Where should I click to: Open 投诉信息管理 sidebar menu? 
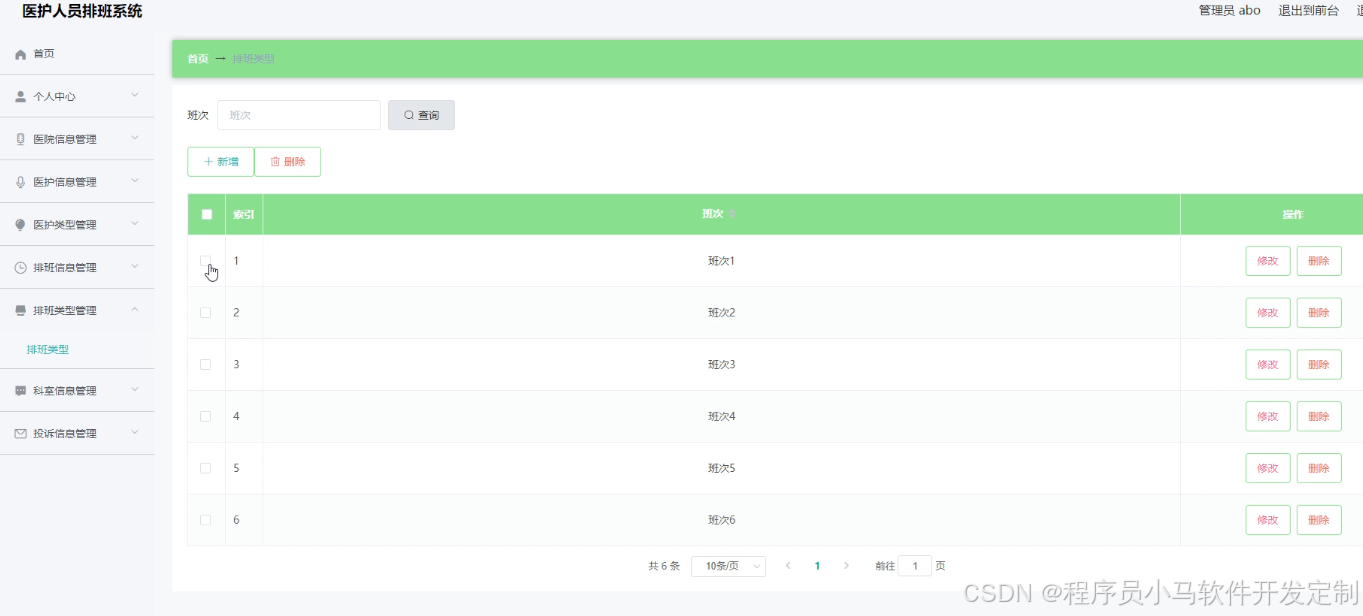click(77, 434)
